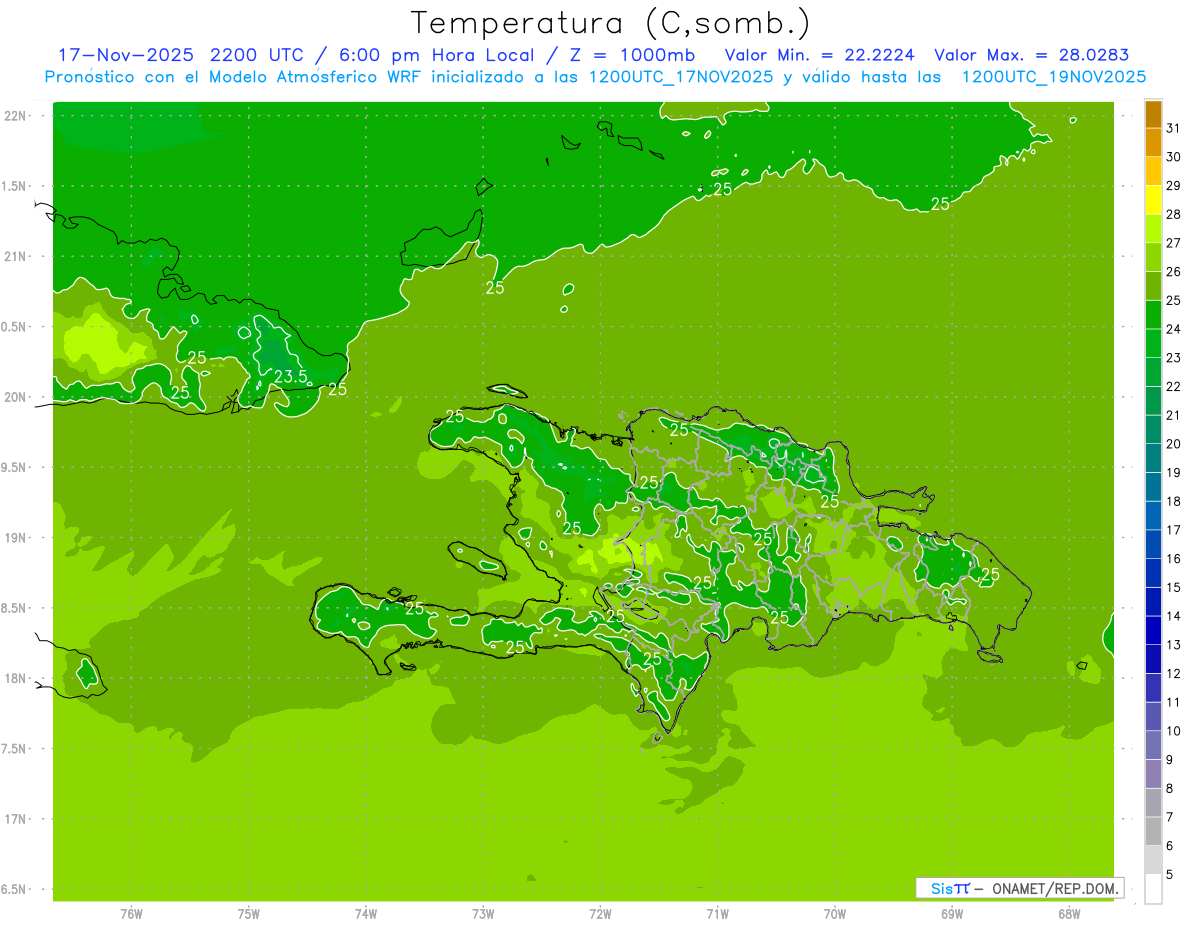Click the '17N' latitude axis label
This screenshot has width=1200, height=927.
pos(14,819)
